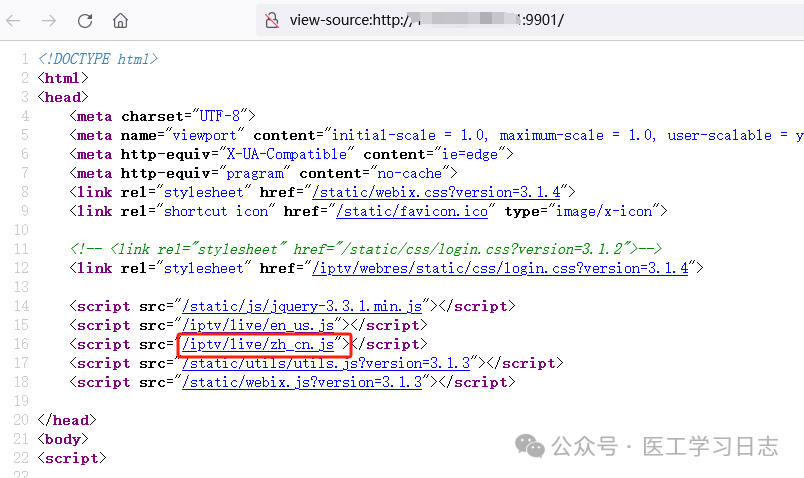Viewport: 804px width, 478px height.
Task: Open the /iptv/live/zh_cn.js link
Action: coord(258,344)
